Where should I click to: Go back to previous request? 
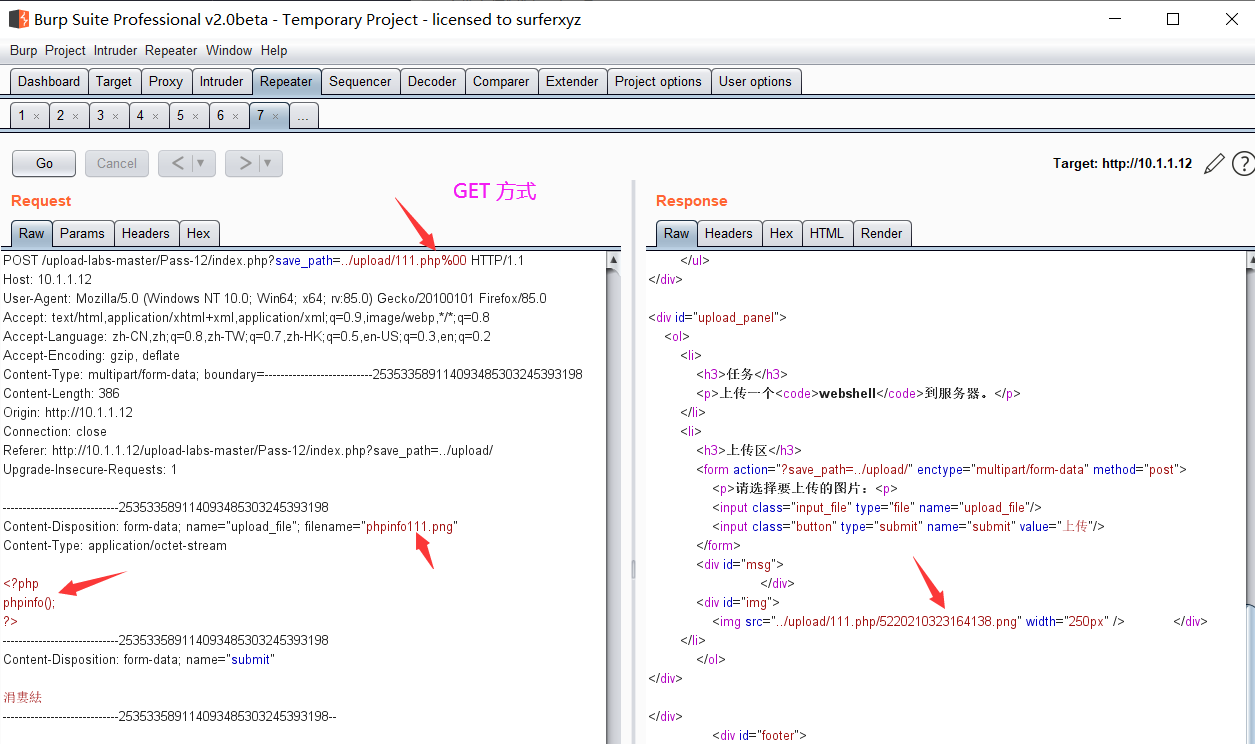176,163
